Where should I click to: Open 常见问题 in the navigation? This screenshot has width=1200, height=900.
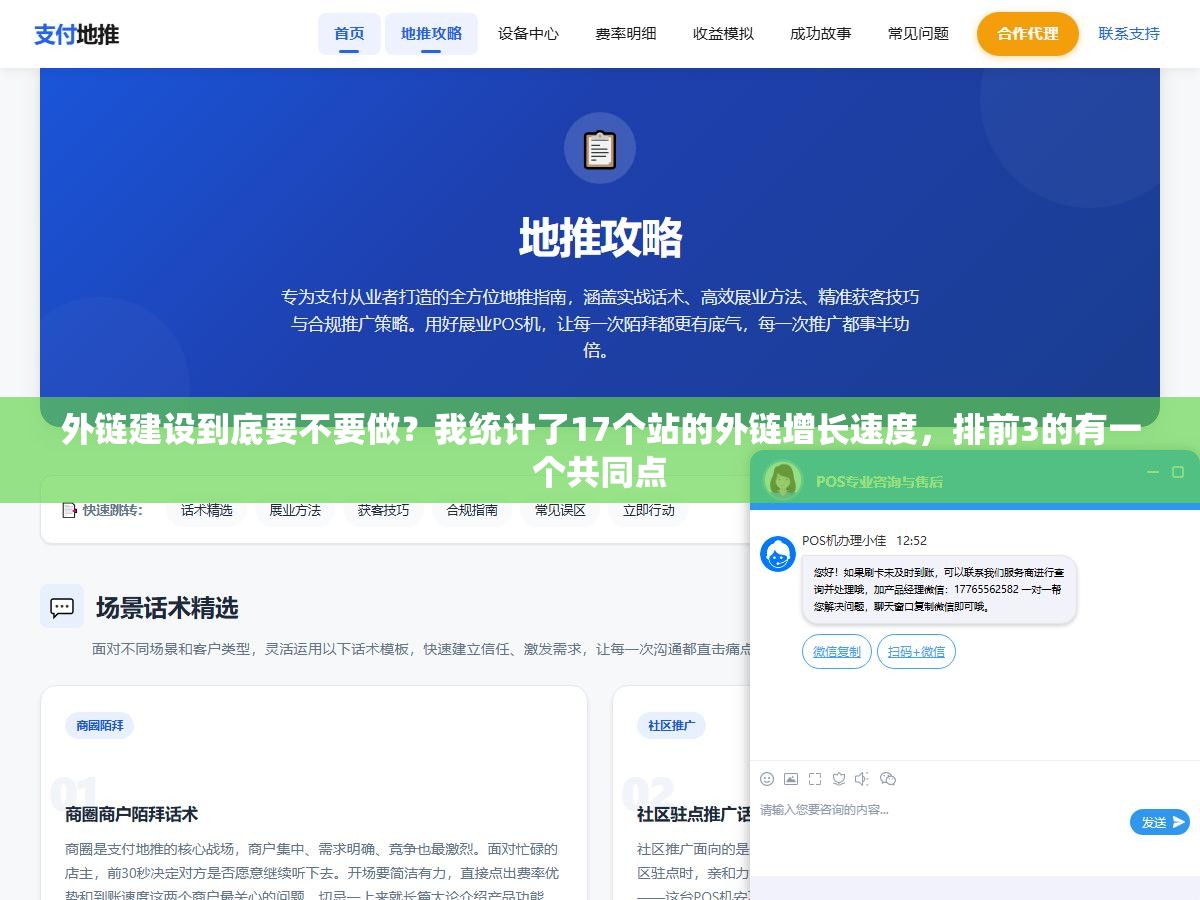click(918, 33)
